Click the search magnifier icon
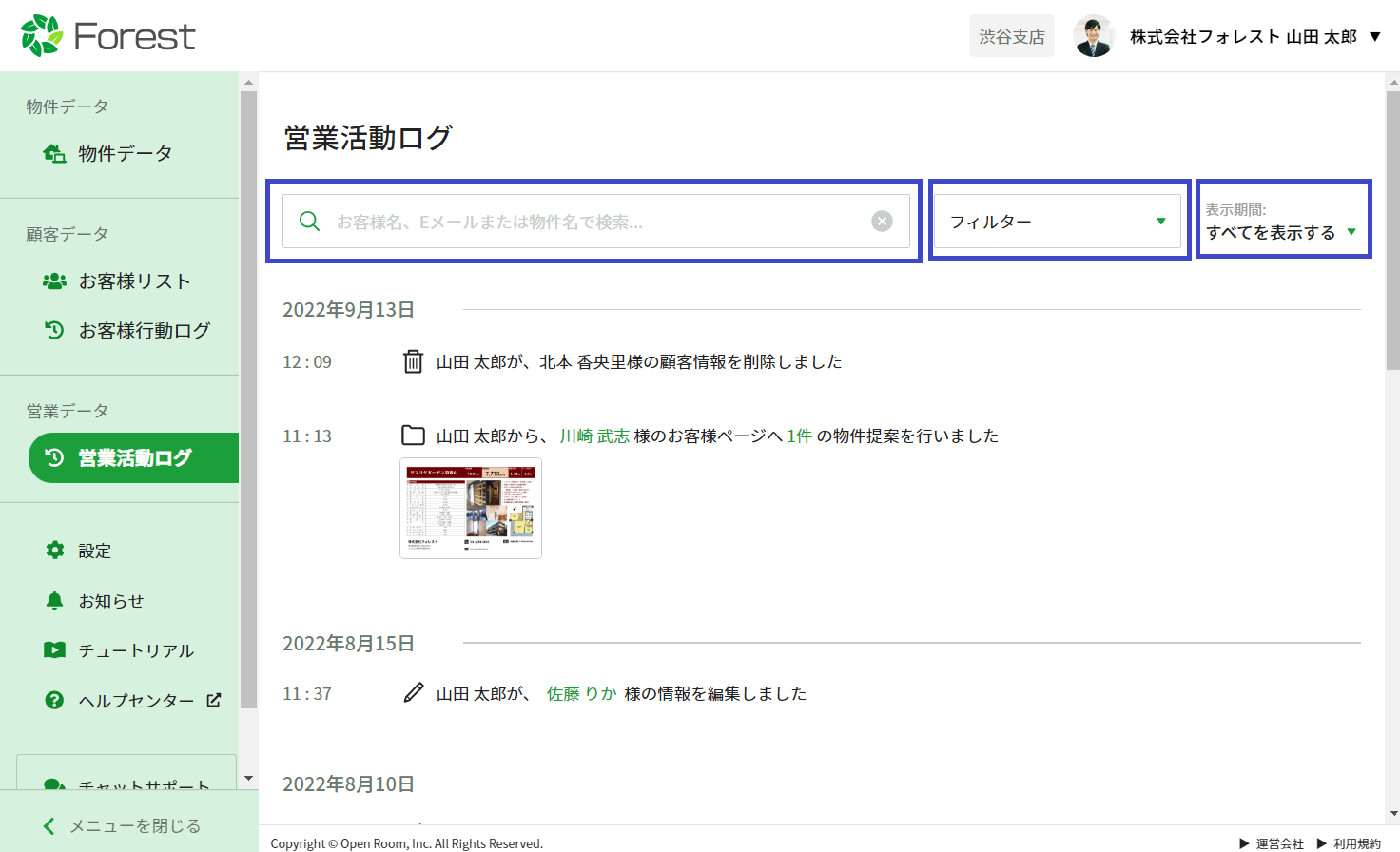 [x=309, y=222]
